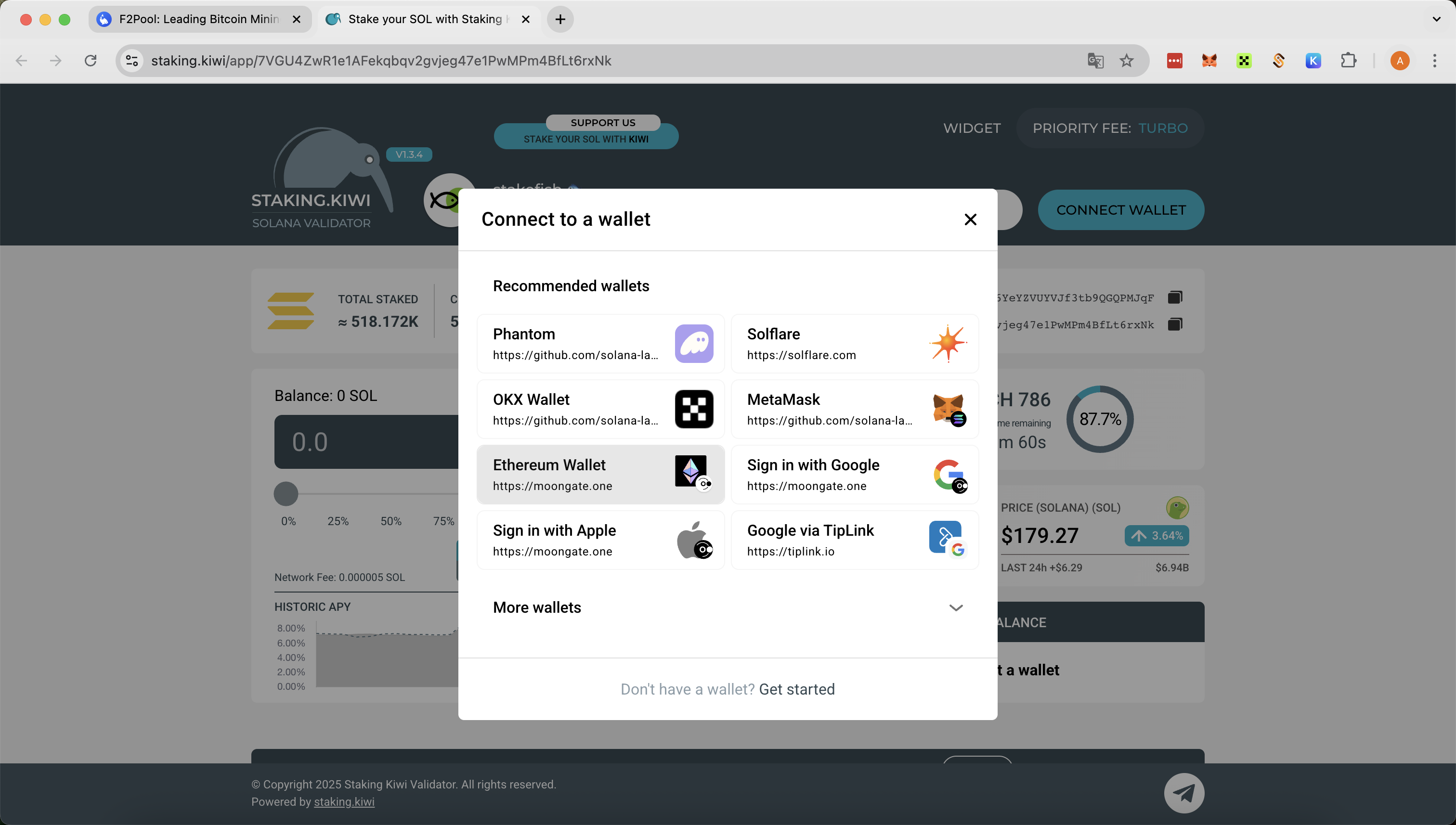Pick the OKX Wallet logo

[x=694, y=409]
